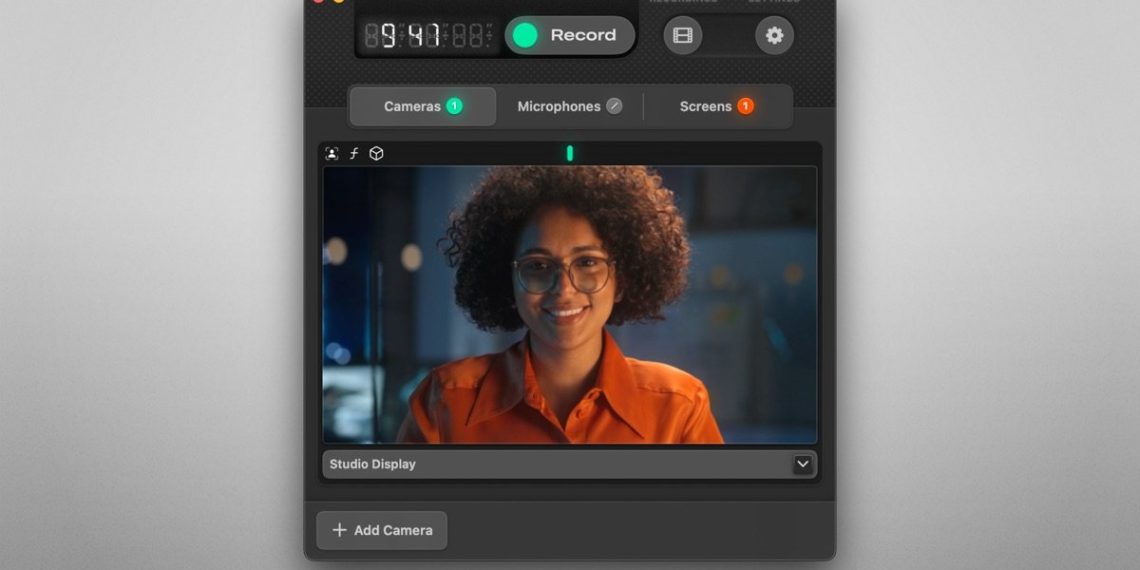Toggle the person framing icon above preview
The image size is (1140, 570).
pyautogui.click(x=332, y=154)
